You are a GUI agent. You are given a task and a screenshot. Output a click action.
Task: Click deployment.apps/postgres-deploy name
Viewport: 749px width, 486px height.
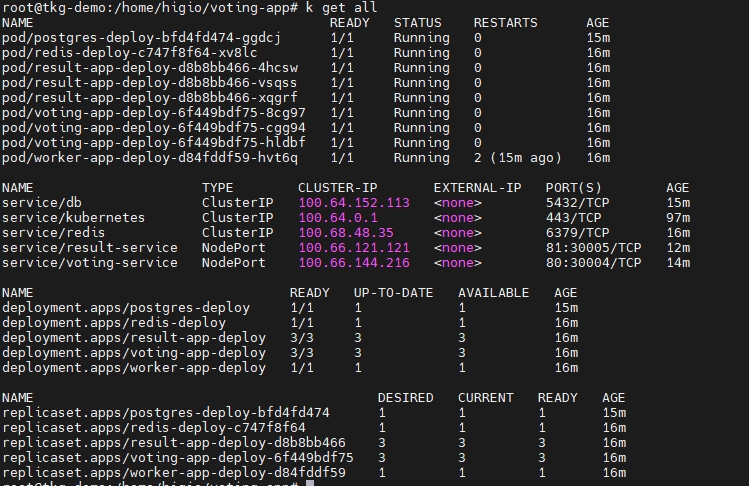coord(125,307)
